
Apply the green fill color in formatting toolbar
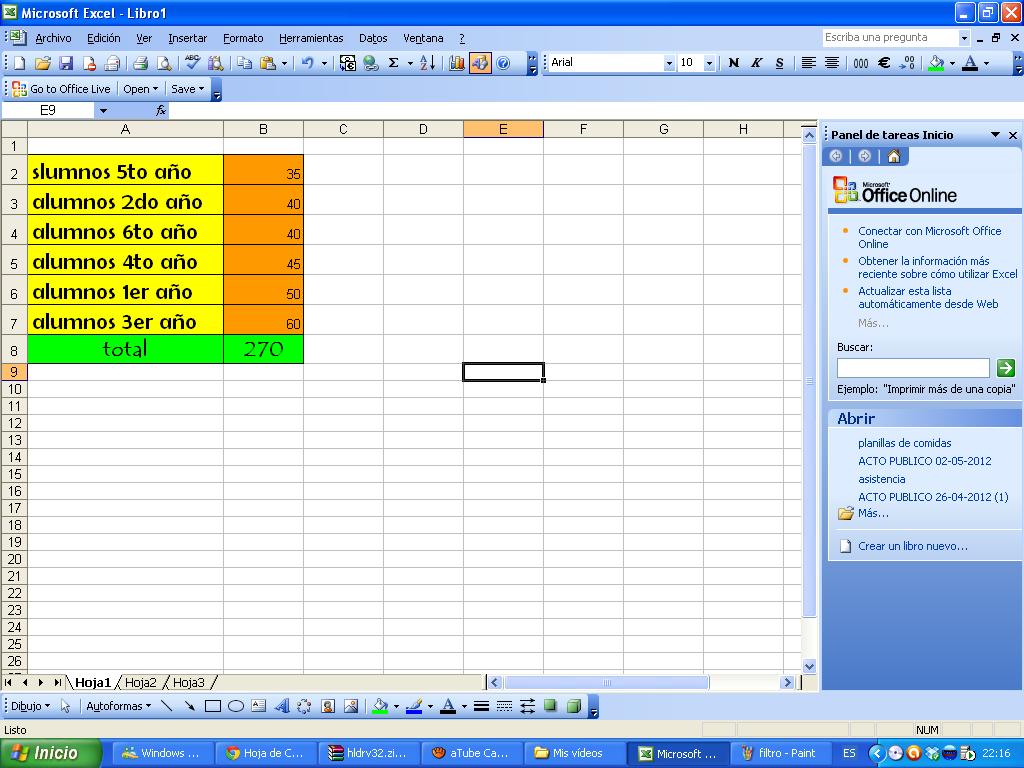point(935,63)
